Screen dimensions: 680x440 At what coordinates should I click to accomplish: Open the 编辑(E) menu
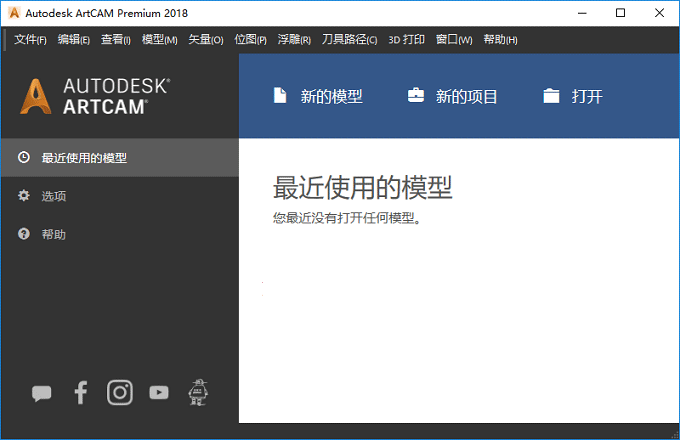click(x=74, y=40)
